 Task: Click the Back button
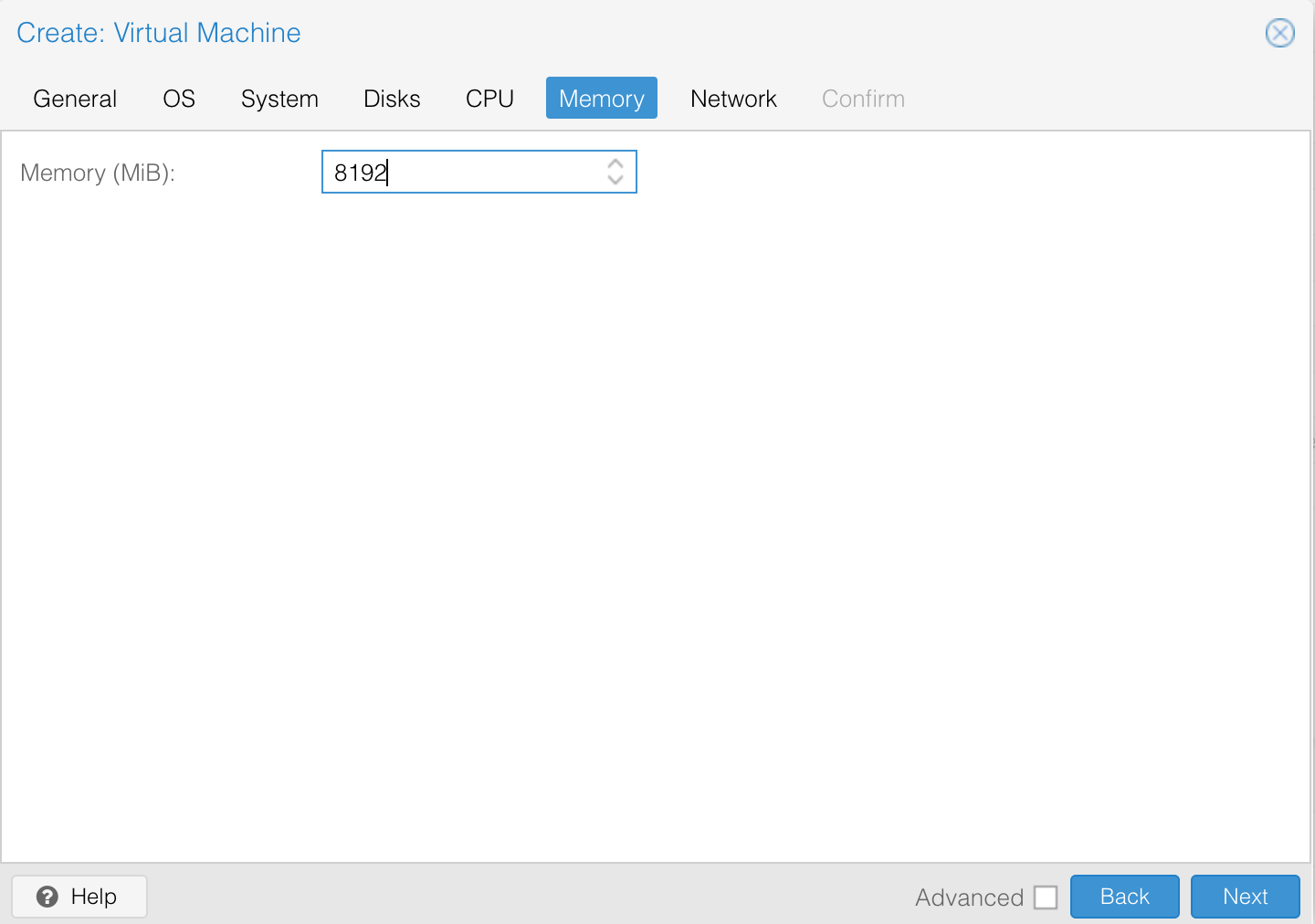pos(1124,897)
